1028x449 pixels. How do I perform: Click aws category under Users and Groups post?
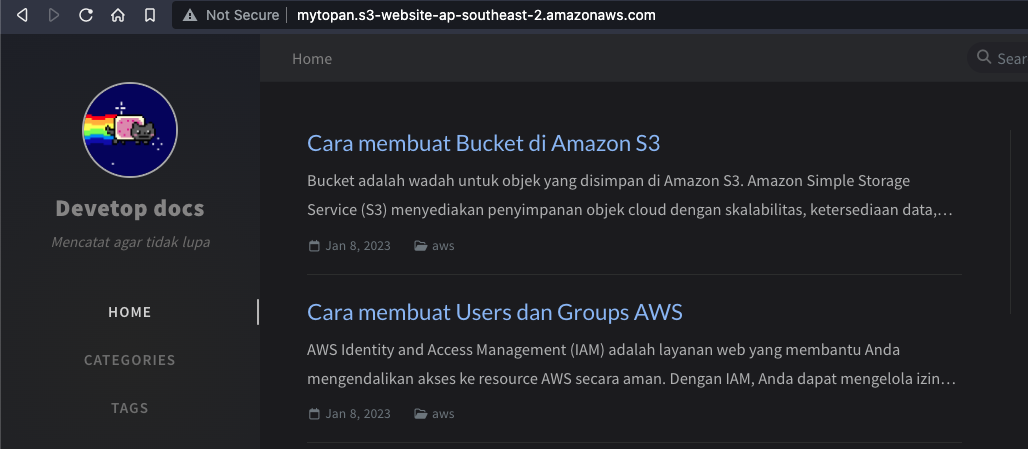pos(442,414)
